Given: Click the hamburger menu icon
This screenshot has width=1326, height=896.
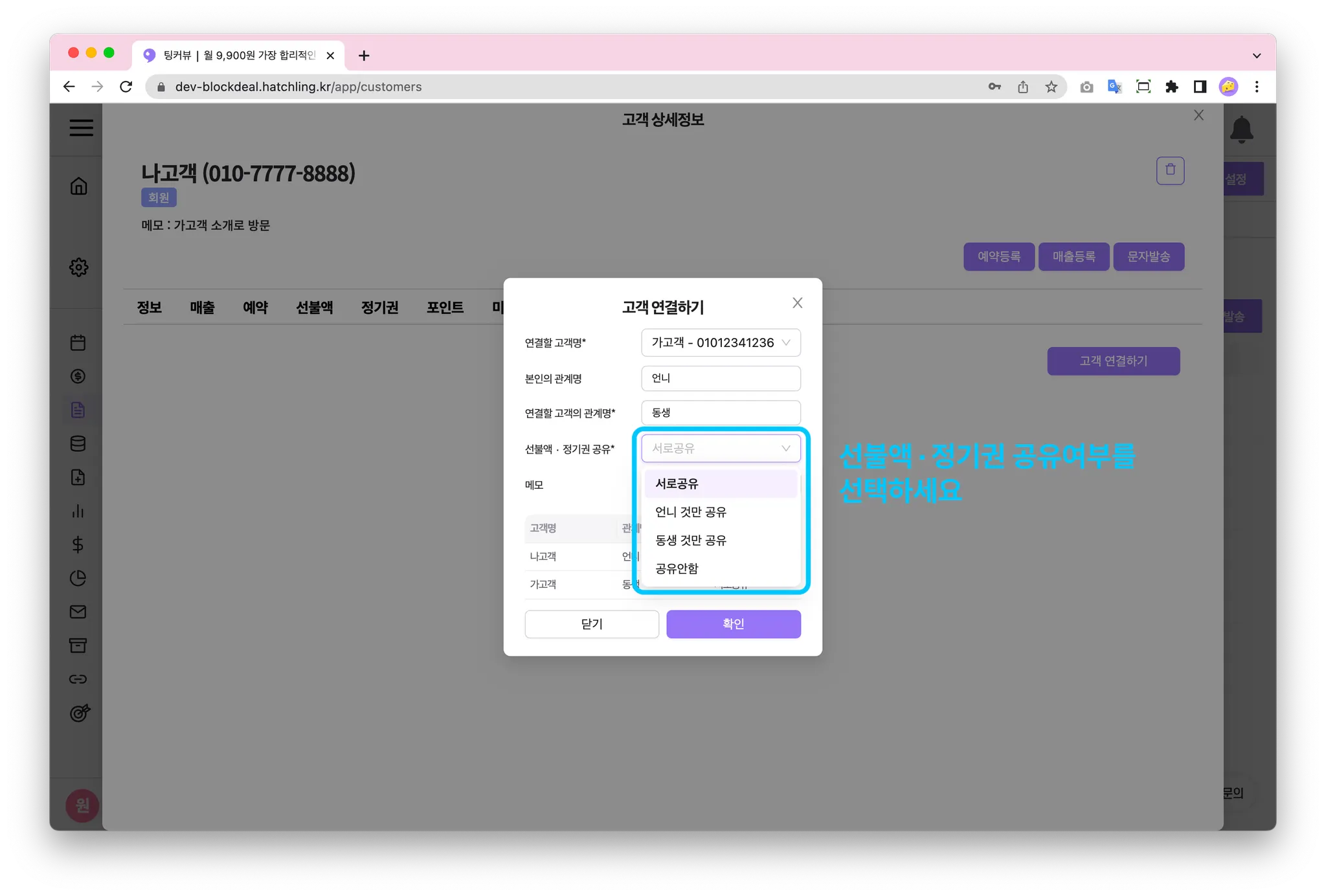Looking at the screenshot, I should (x=81, y=128).
